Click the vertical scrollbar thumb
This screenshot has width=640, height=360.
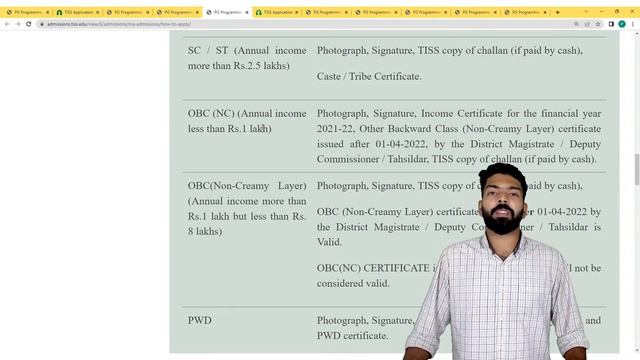tap(637, 169)
